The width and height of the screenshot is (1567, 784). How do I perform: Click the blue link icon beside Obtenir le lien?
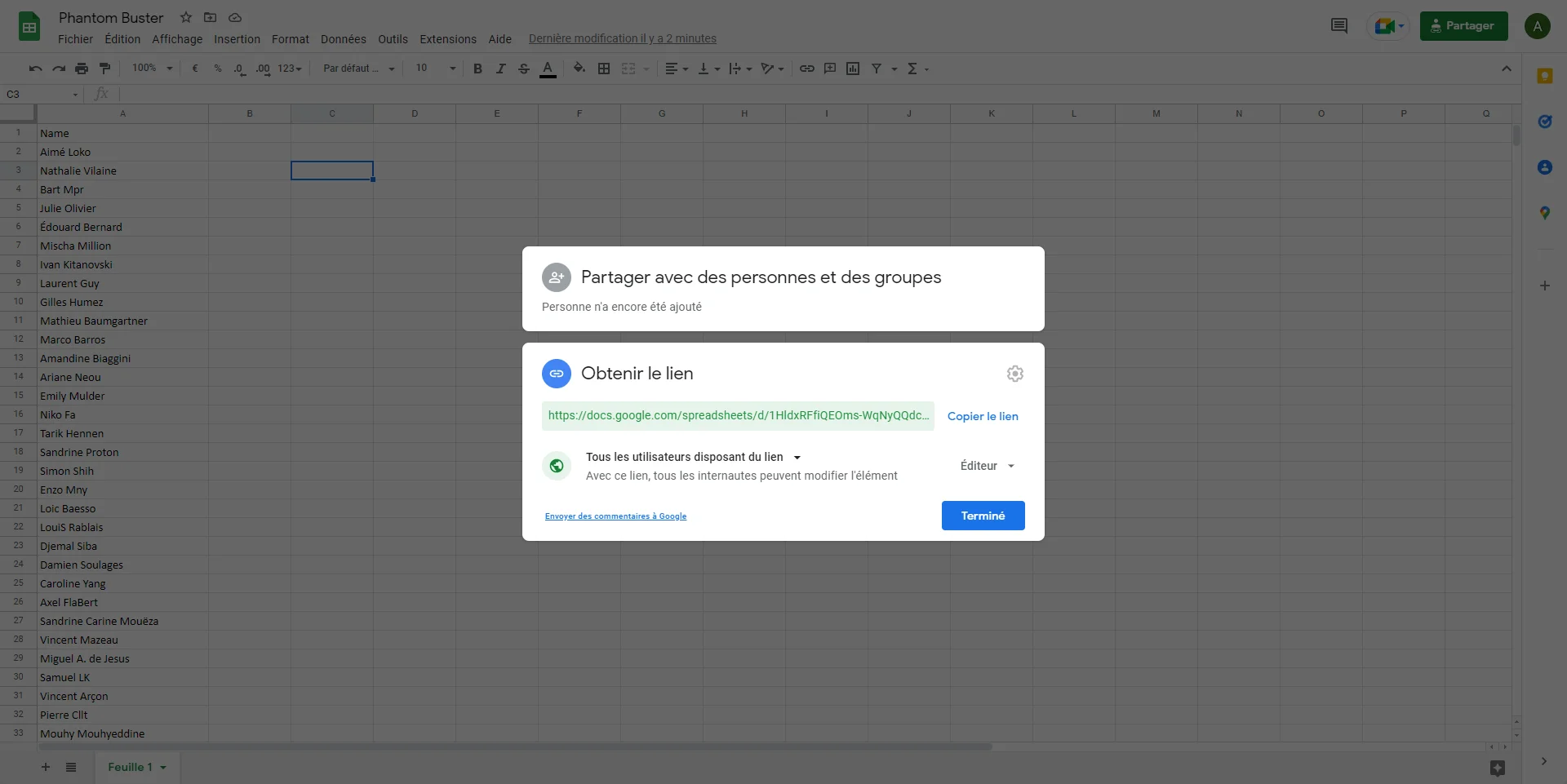pyautogui.click(x=557, y=374)
